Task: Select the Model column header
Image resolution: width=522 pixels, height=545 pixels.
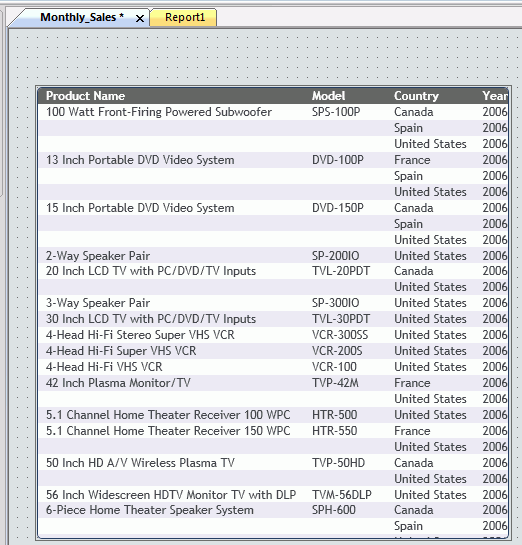Action: coord(328,96)
